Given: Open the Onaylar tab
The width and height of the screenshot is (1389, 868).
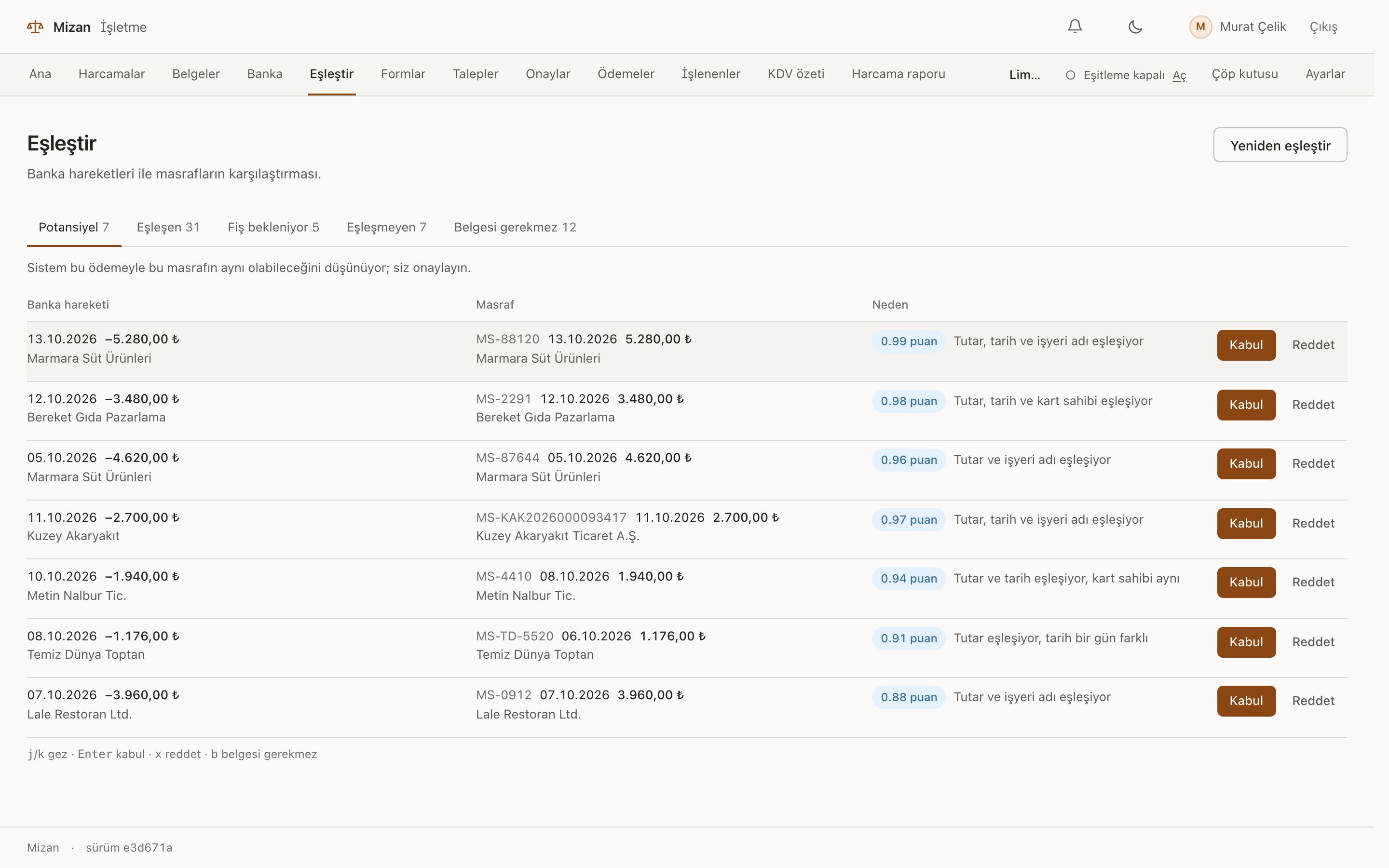Looking at the screenshot, I should coord(547,74).
